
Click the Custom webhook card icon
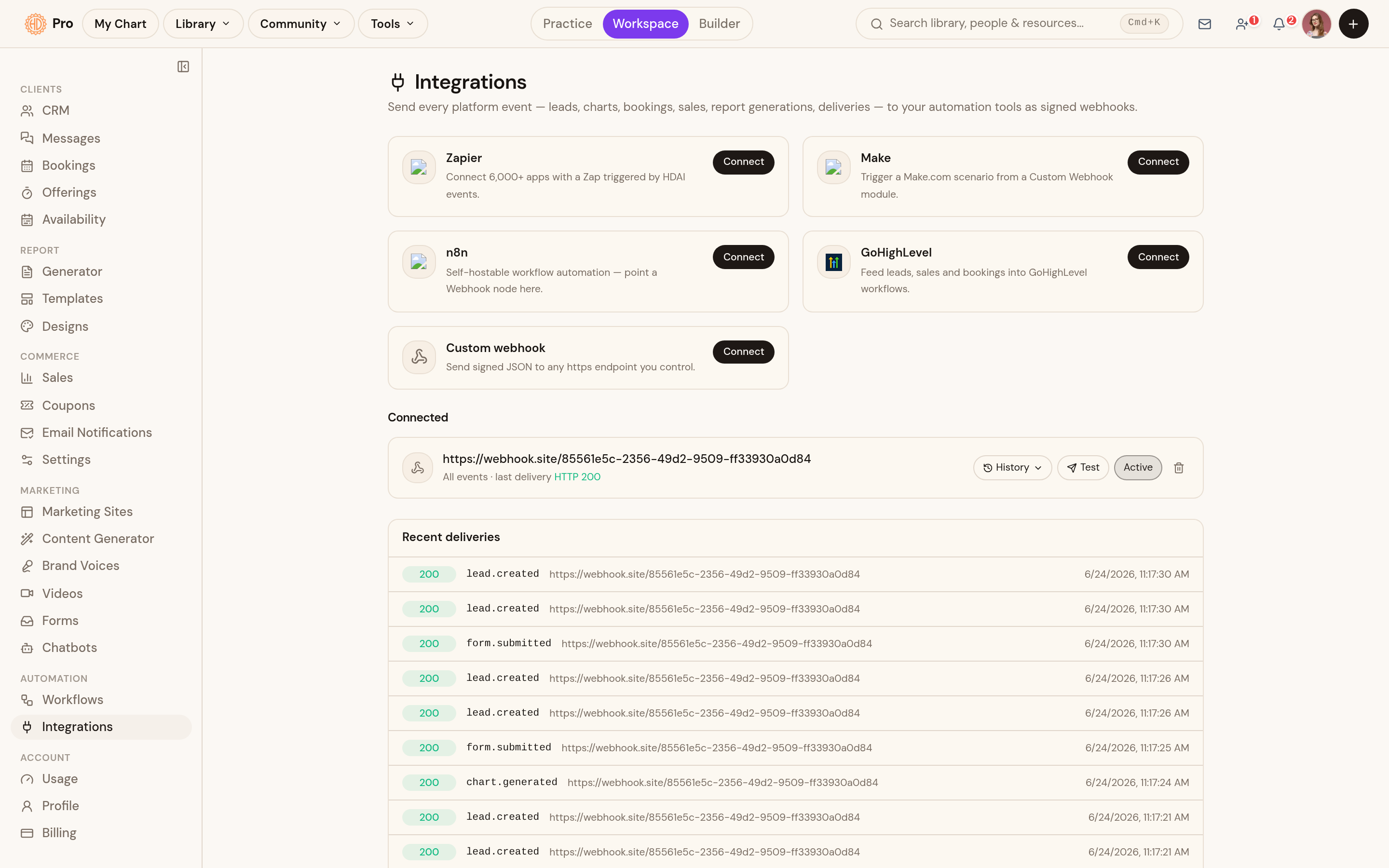[x=419, y=357]
